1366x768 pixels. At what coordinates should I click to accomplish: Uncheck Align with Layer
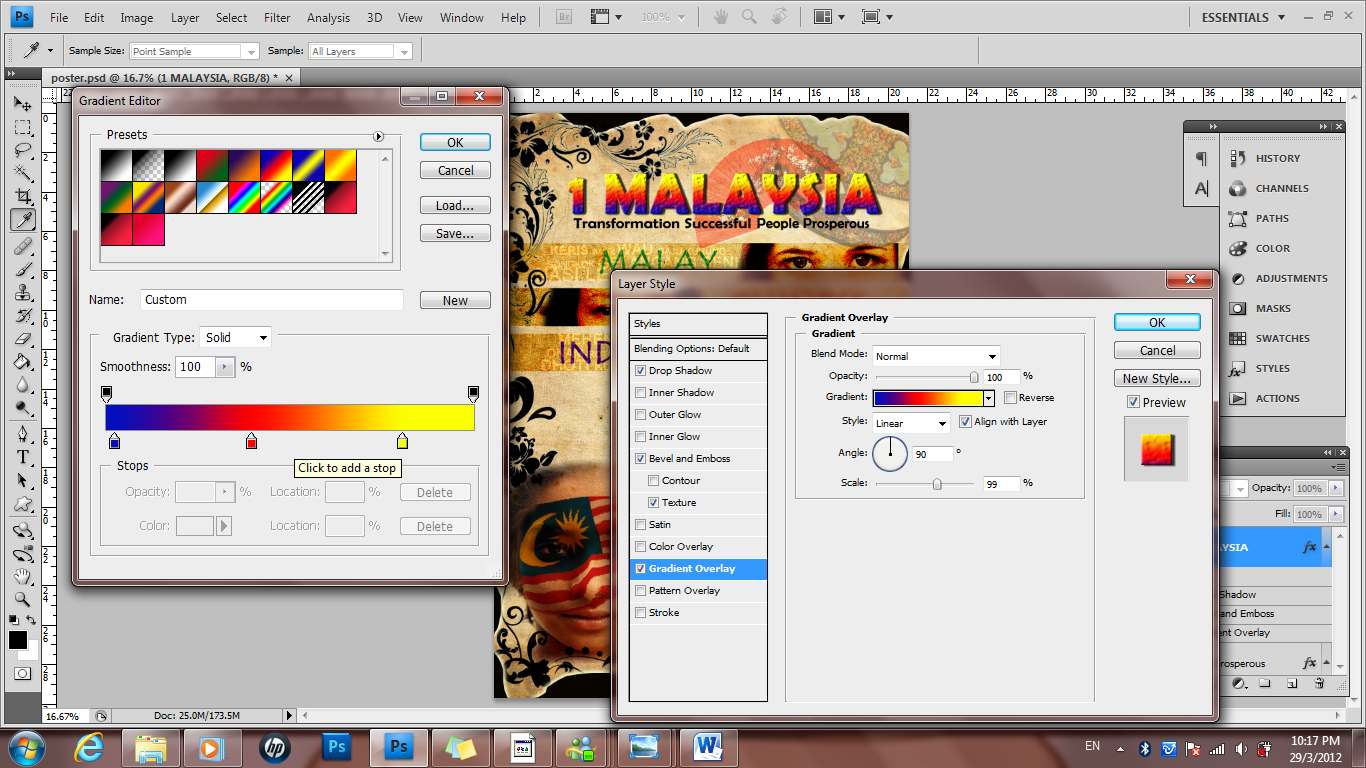coord(965,422)
